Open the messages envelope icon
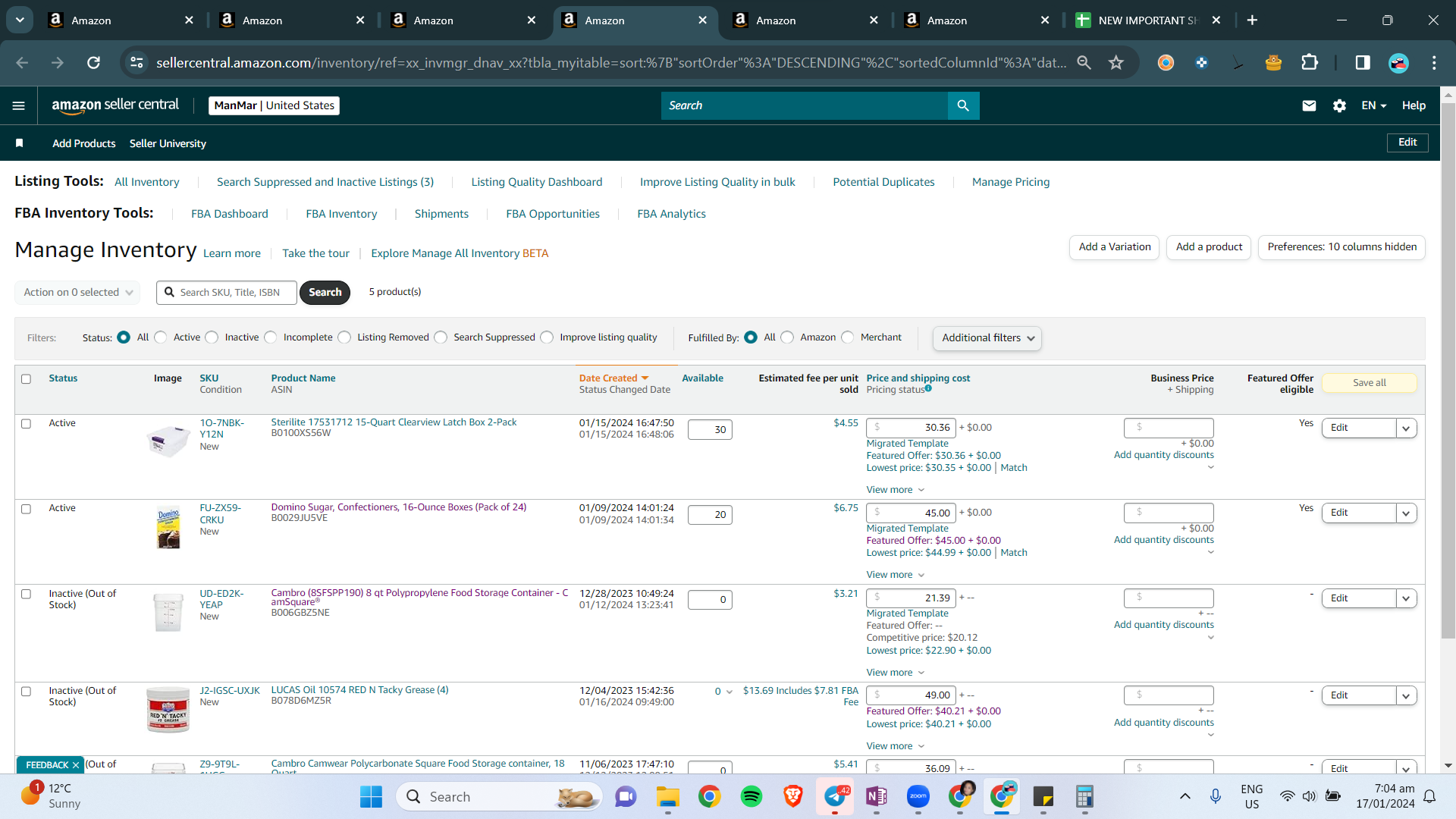The image size is (1456, 819). coord(1309,105)
